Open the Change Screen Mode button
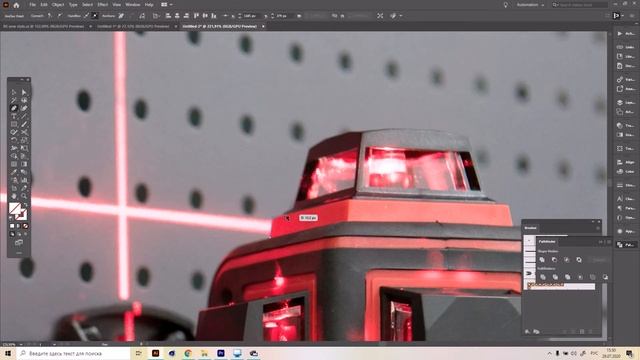The width and height of the screenshot is (640, 360). pyautogui.click(x=19, y=243)
